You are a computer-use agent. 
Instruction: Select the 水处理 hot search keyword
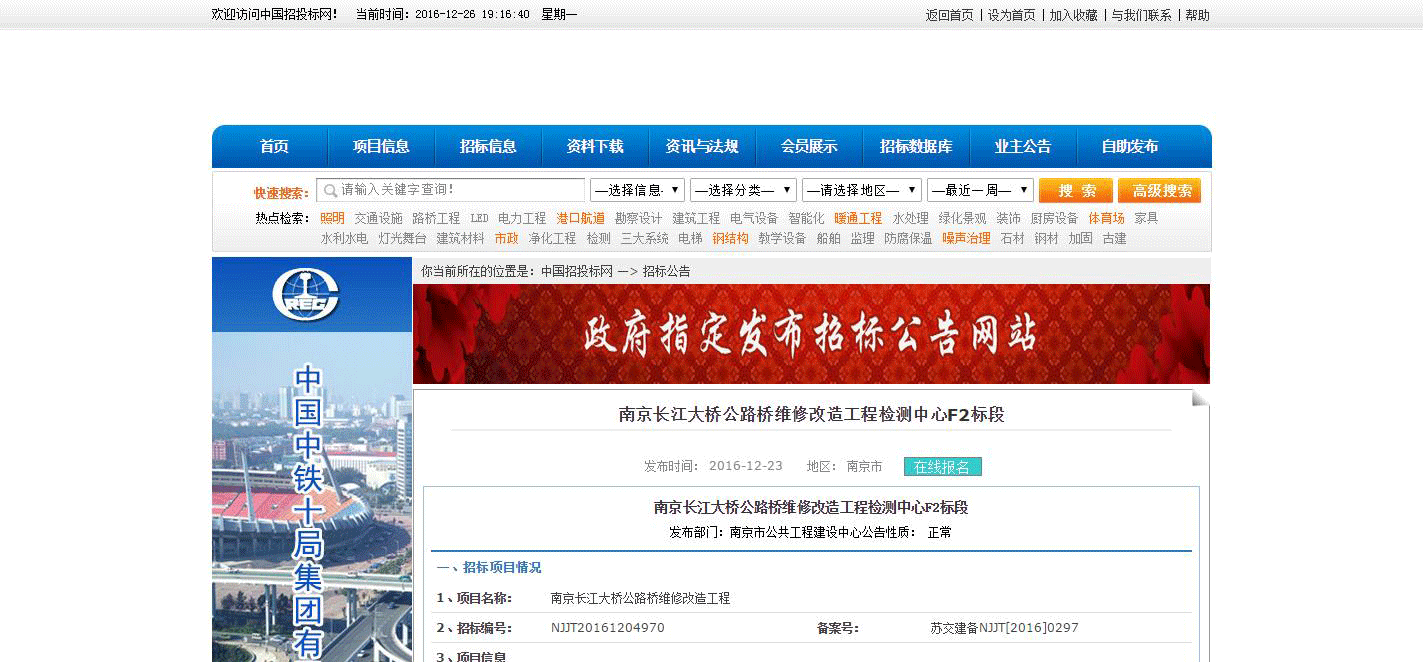(x=910, y=218)
